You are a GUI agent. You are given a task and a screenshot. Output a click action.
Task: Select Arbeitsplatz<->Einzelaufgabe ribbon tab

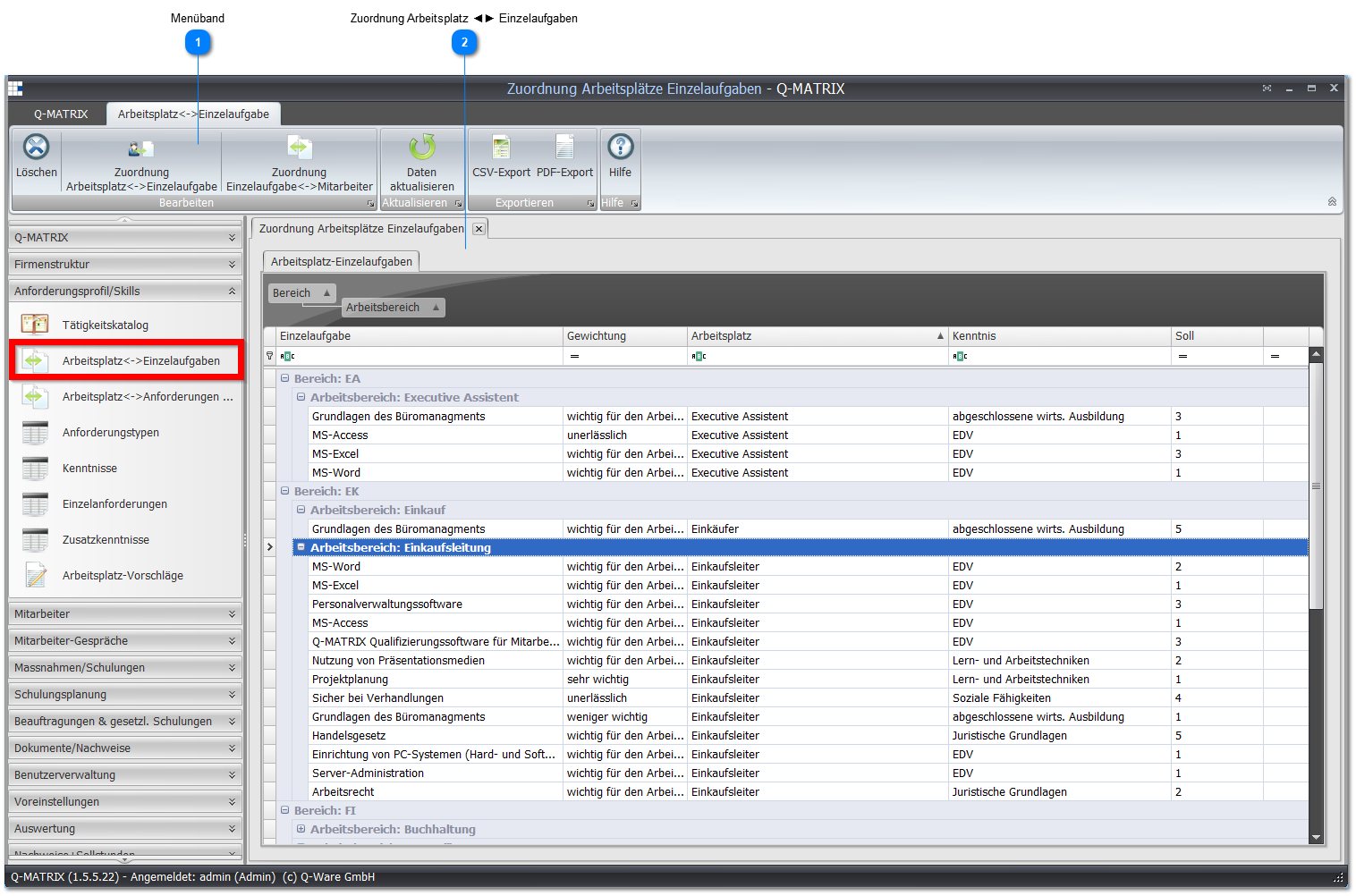(193, 114)
